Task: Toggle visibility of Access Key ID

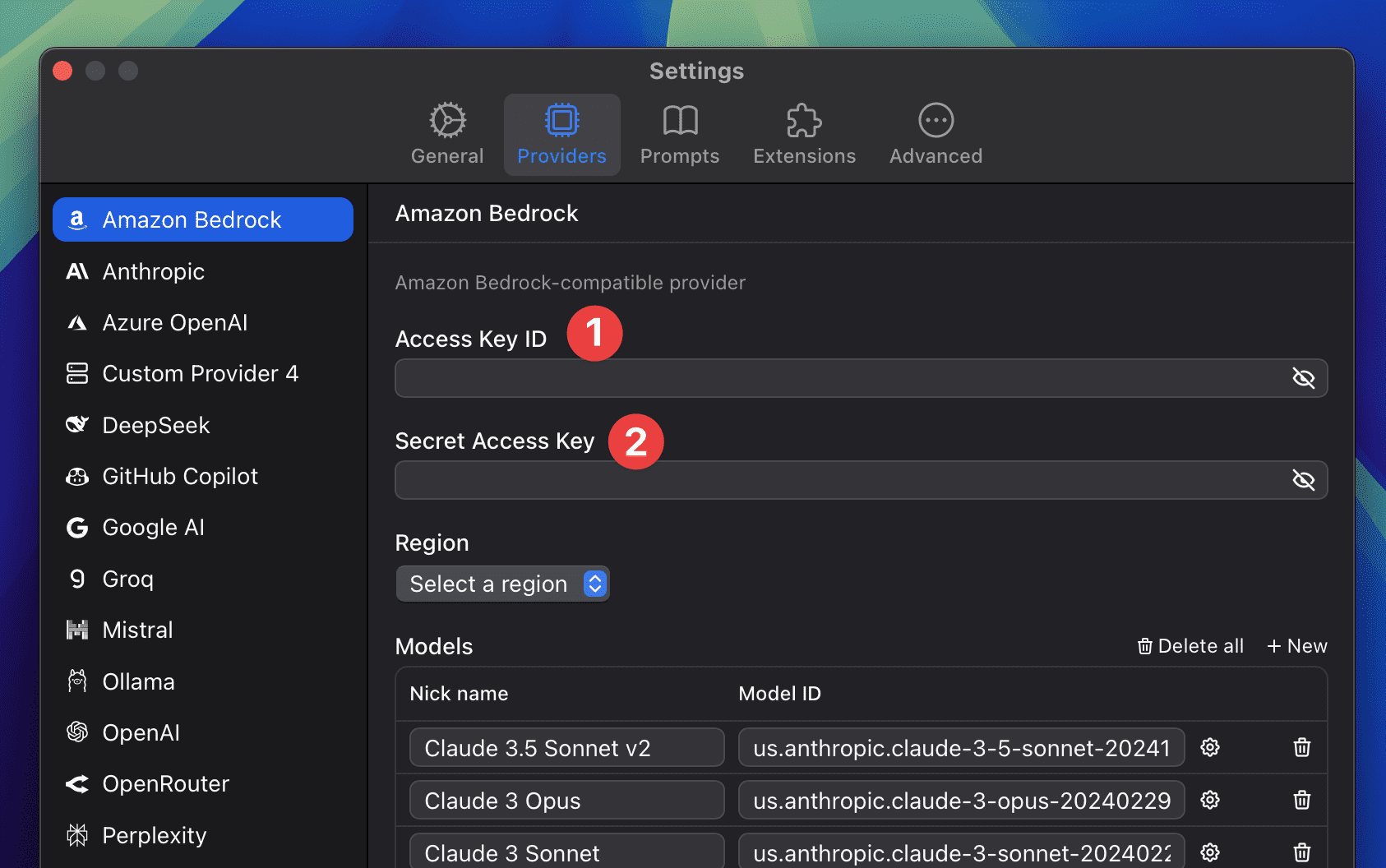Action: click(x=1303, y=378)
